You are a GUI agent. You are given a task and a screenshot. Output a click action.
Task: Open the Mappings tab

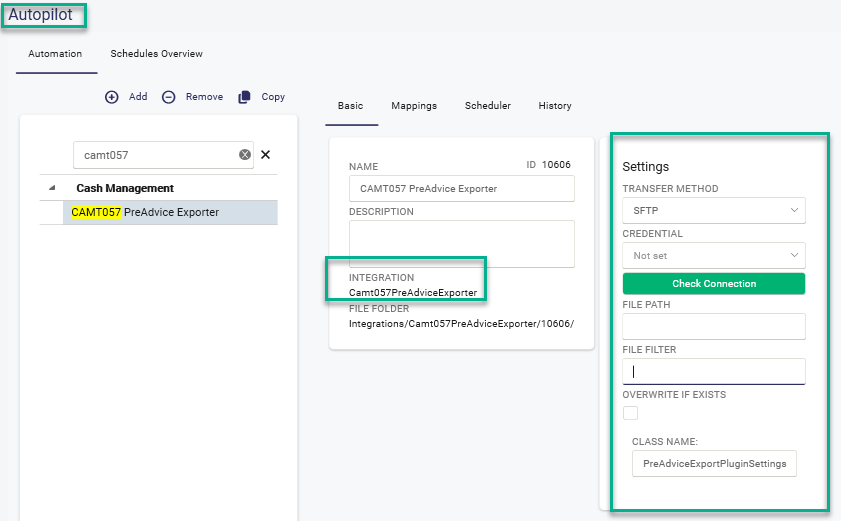coord(414,106)
